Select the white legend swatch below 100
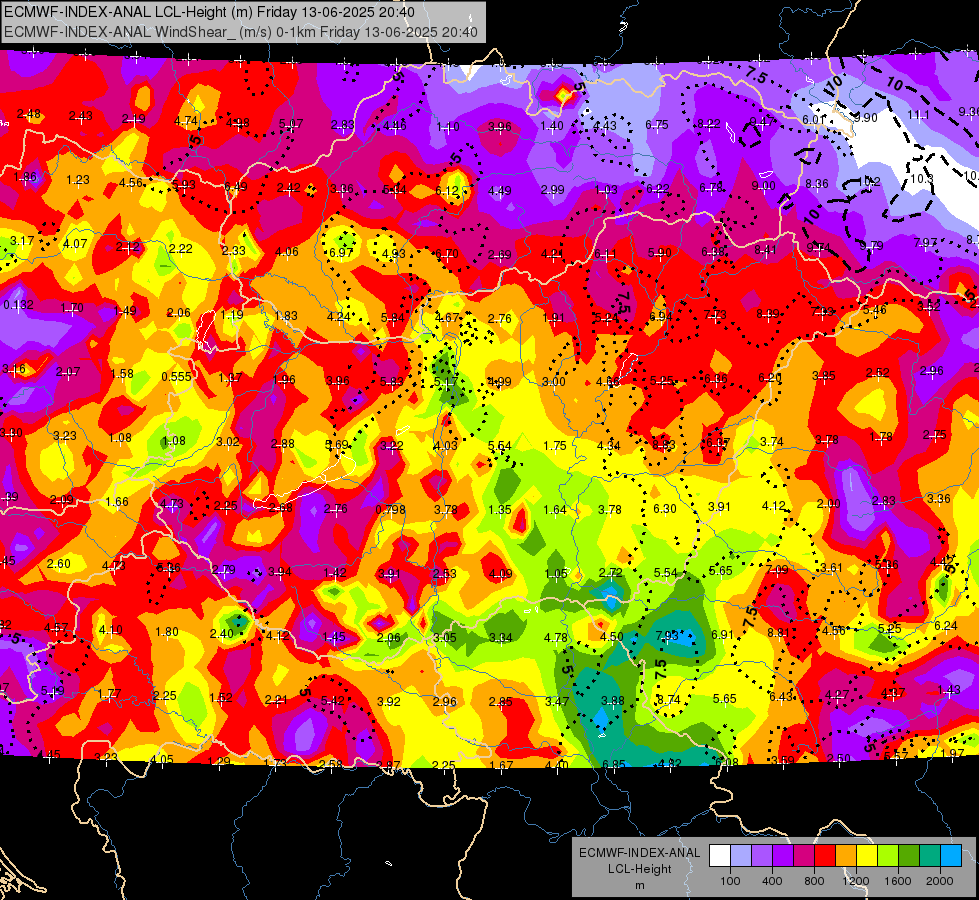This screenshot has height=900, width=979. coord(719,856)
